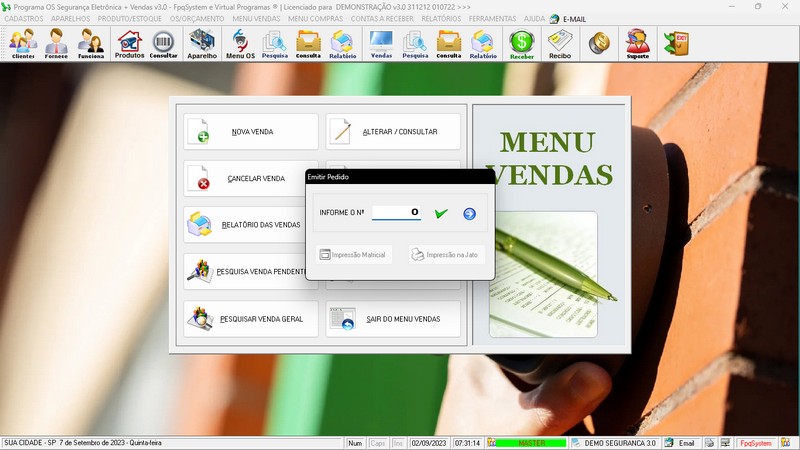This screenshot has width=800, height=450.
Task: Click Relatório icon left of Vendas icon
Action: 342,44
